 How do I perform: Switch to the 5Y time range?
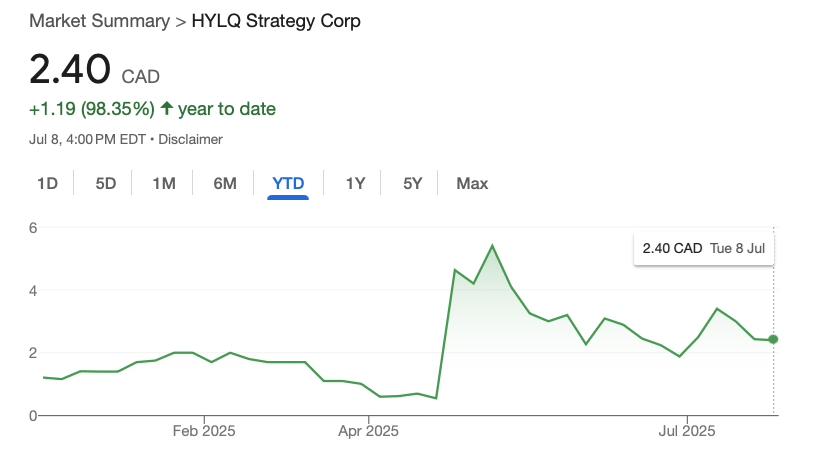coord(413,183)
